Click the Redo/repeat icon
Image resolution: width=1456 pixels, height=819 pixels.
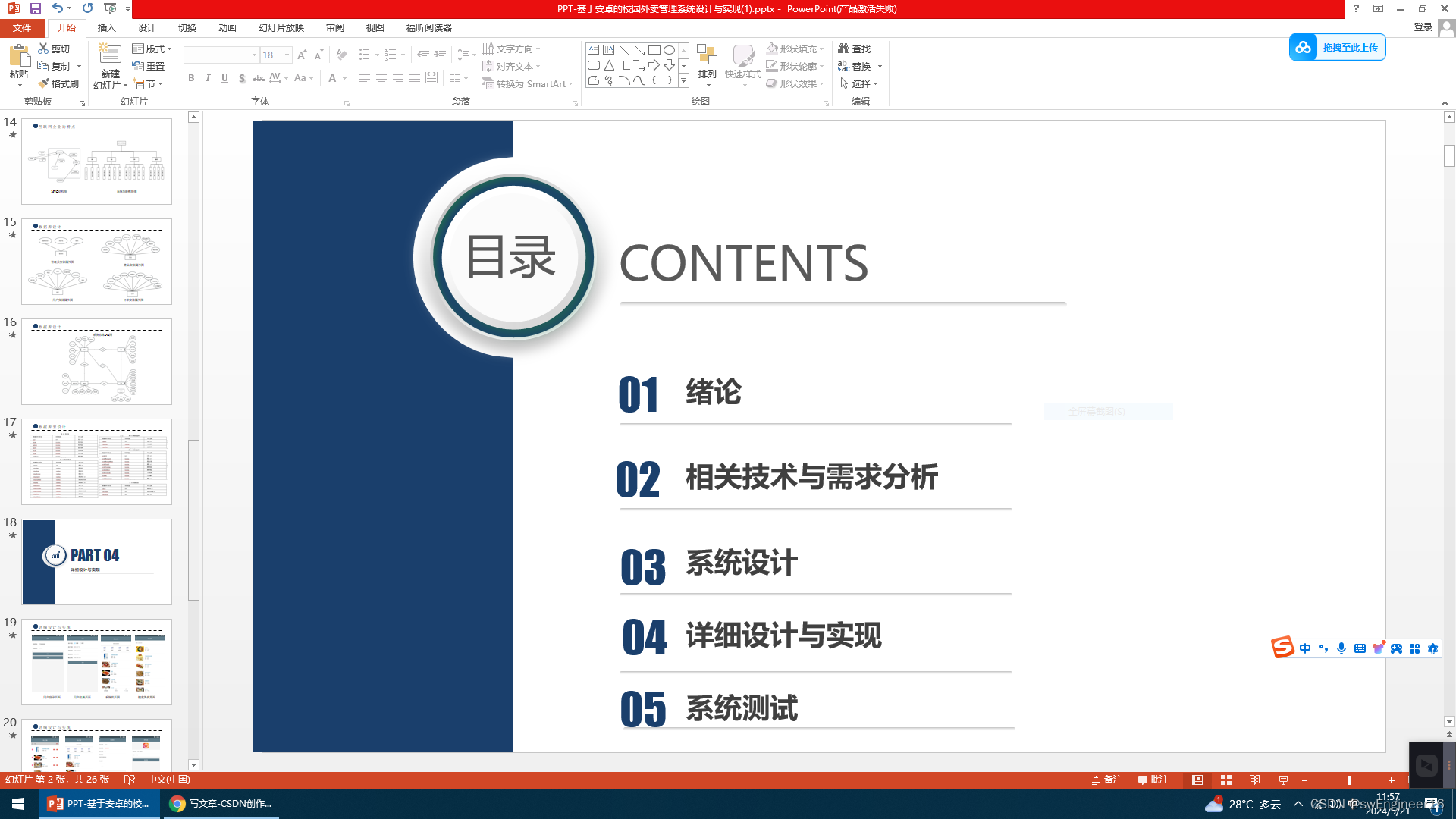[x=87, y=8]
